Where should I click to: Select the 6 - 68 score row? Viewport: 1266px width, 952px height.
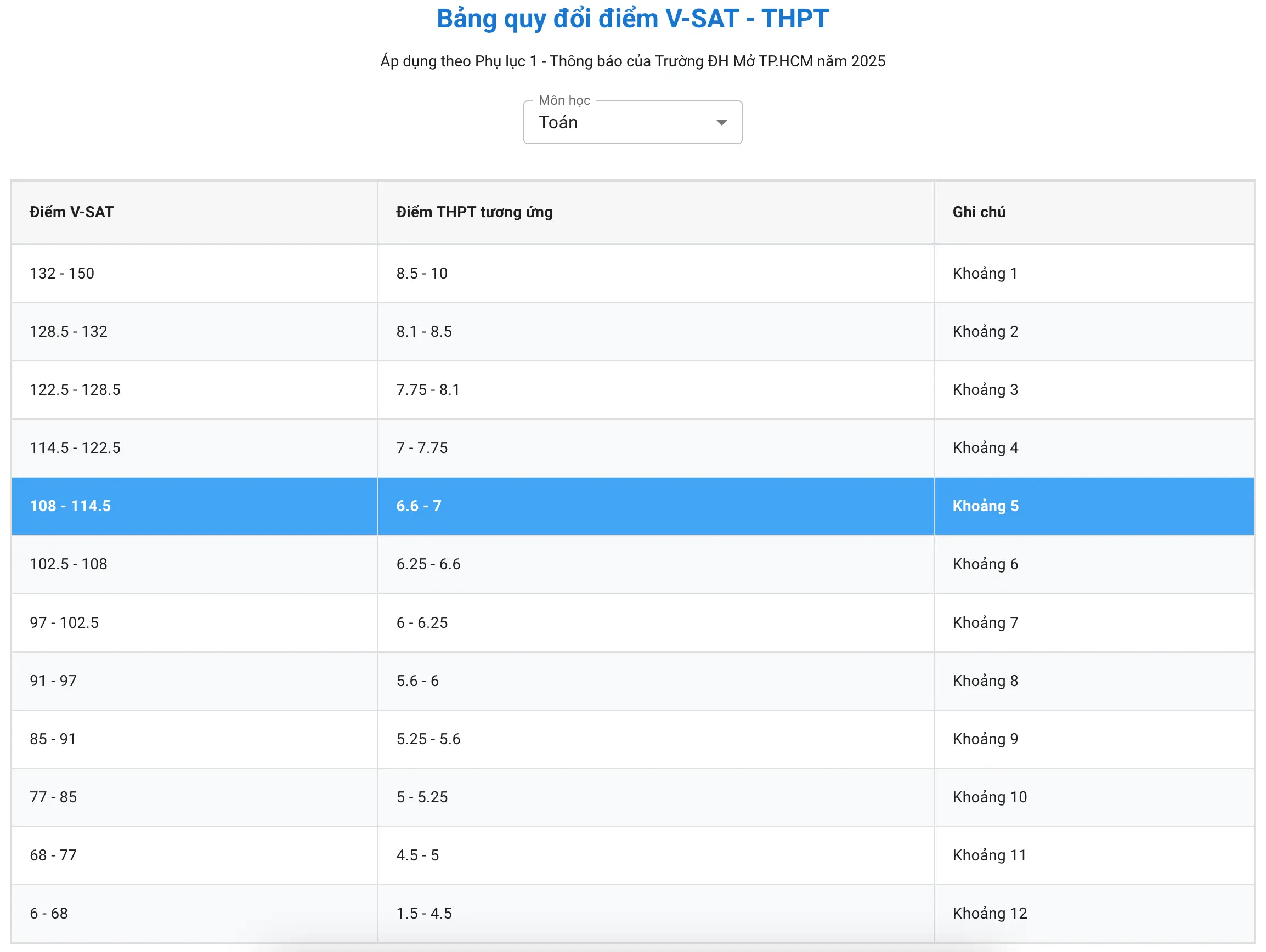(x=49, y=914)
